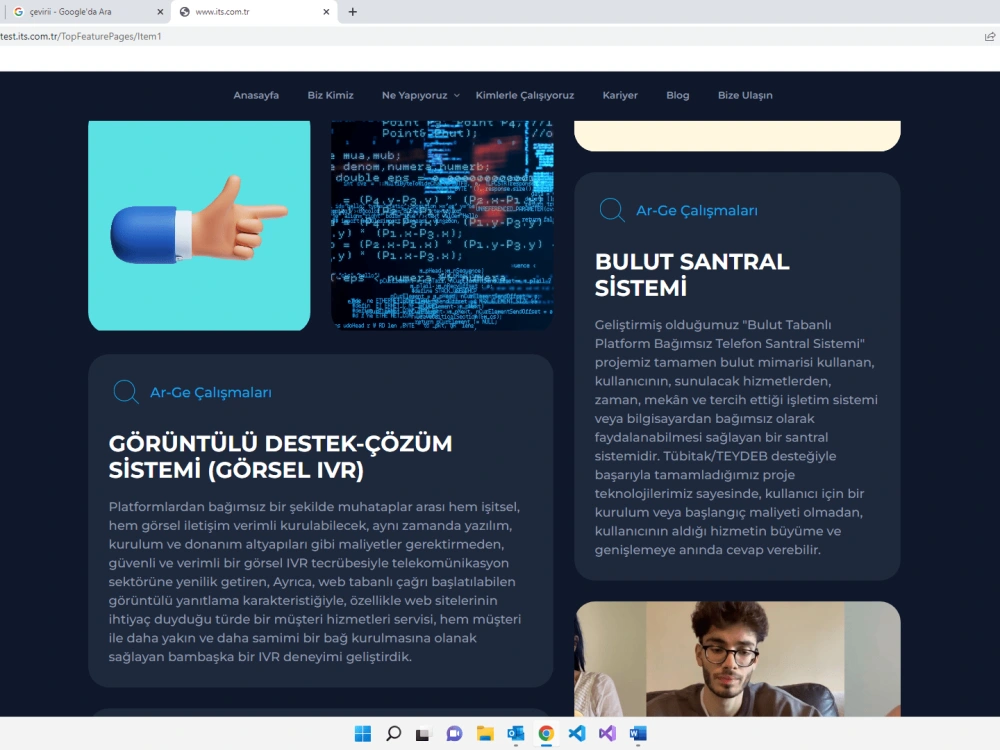The height and width of the screenshot is (750, 1000).
Task: Click the share page icon in address bar
Action: [x=990, y=36]
